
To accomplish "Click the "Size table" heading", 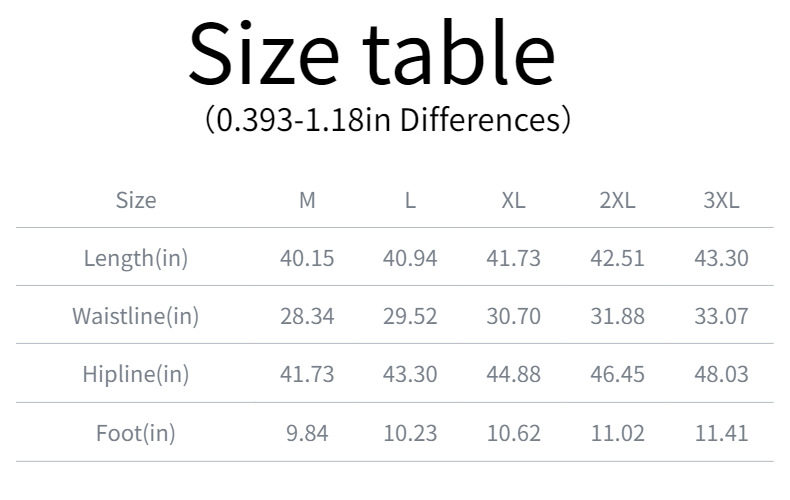I will pos(371,54).
